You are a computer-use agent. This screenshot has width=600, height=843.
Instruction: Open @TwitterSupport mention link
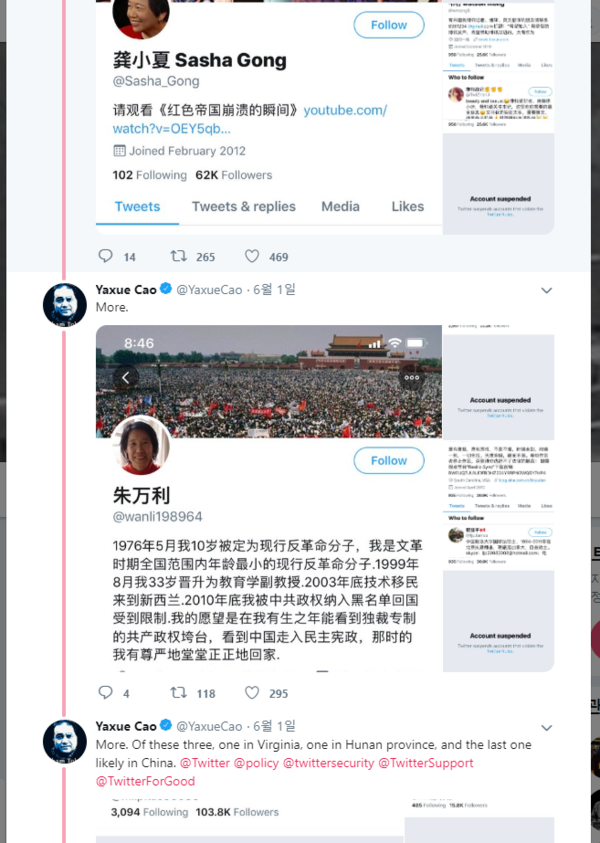click(426, 763)
